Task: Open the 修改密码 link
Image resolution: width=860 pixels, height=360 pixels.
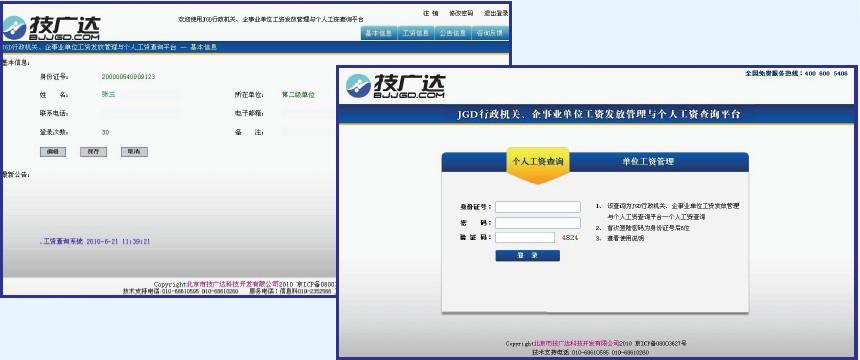Action: point(460,13)
